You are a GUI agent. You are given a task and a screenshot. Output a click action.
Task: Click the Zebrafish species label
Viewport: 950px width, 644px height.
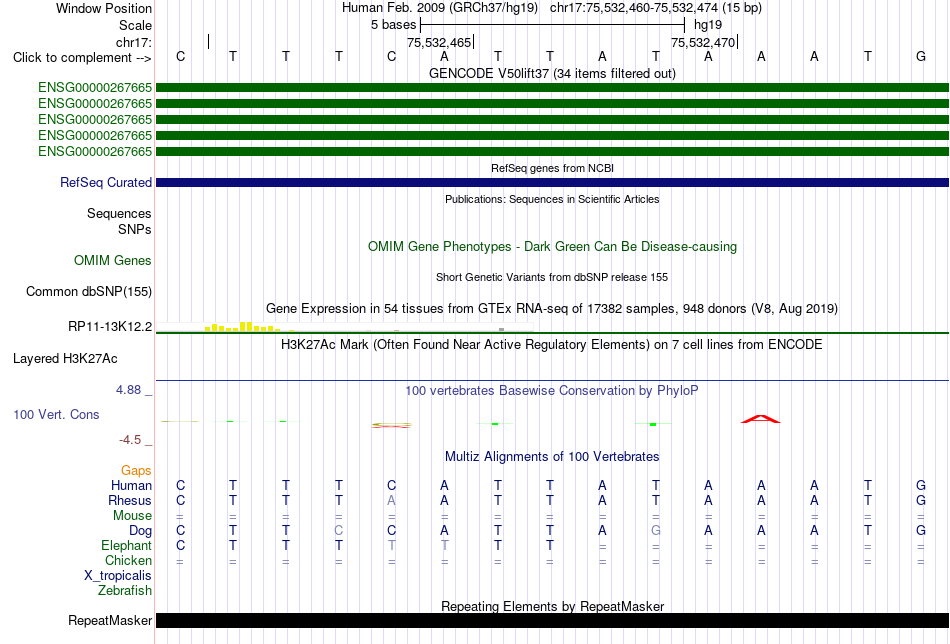(125, 590)
